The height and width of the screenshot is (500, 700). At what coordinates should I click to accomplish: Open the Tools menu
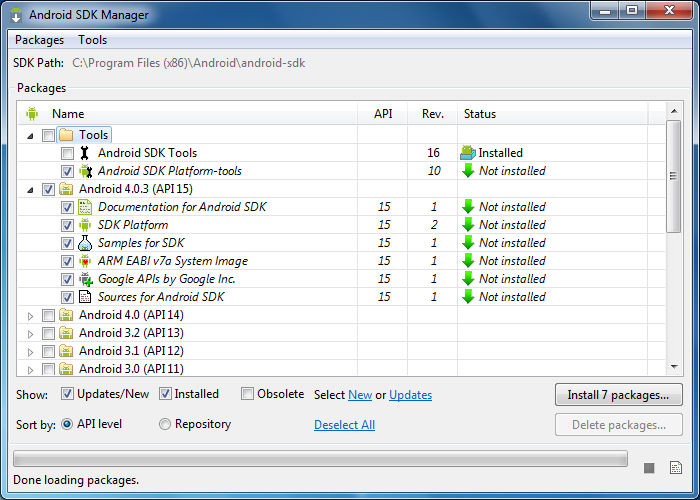(92, 40)
